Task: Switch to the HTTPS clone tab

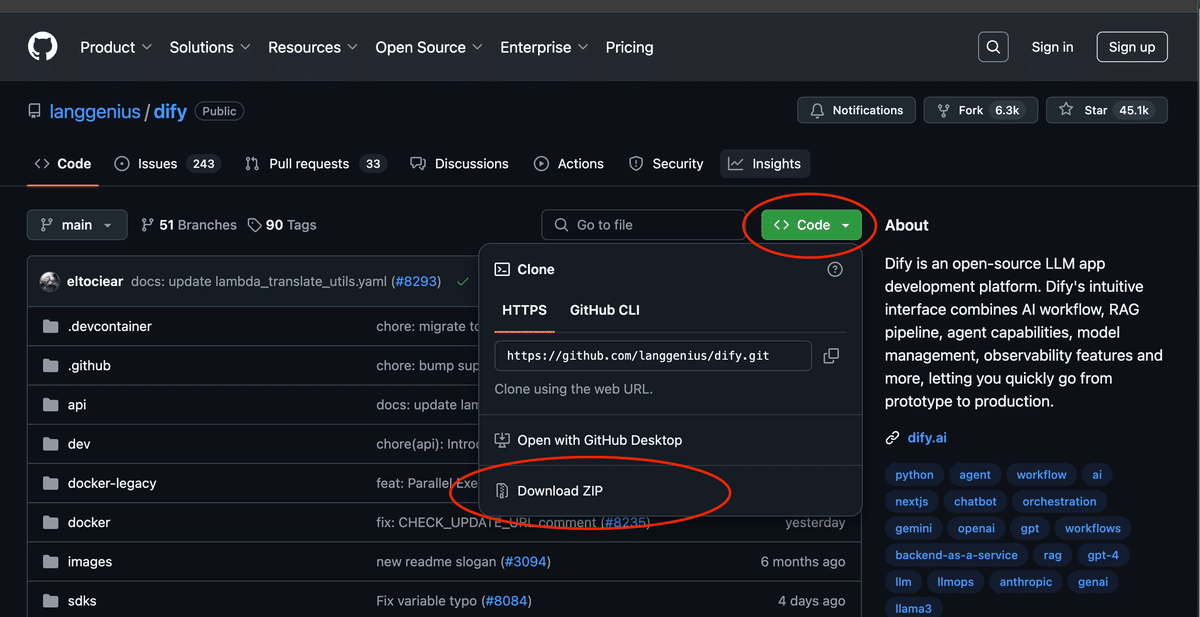Action: click(524, 310)
